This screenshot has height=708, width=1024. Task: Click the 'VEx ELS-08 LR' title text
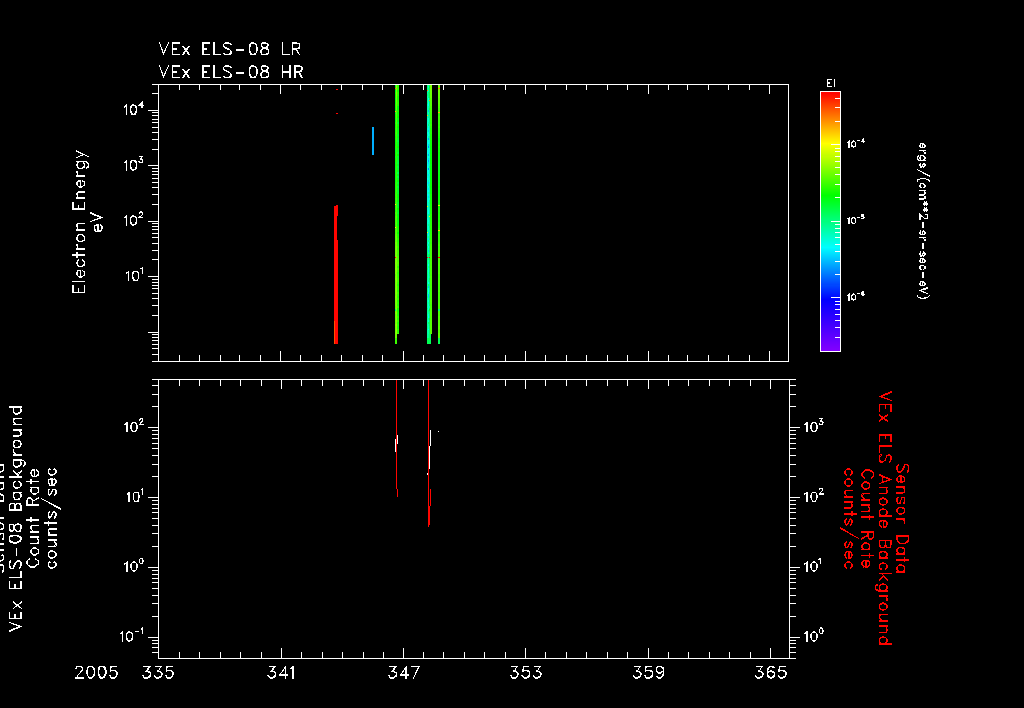point(230,49)
